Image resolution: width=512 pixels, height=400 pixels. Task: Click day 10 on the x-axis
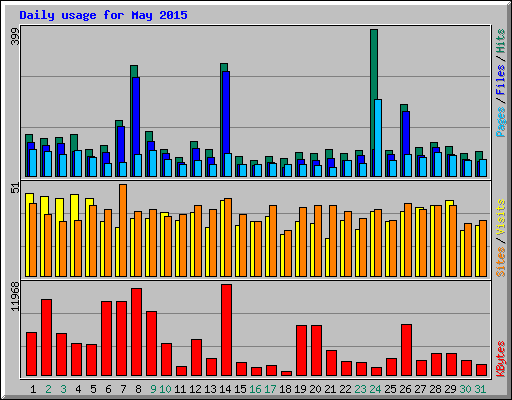[165, 389]
